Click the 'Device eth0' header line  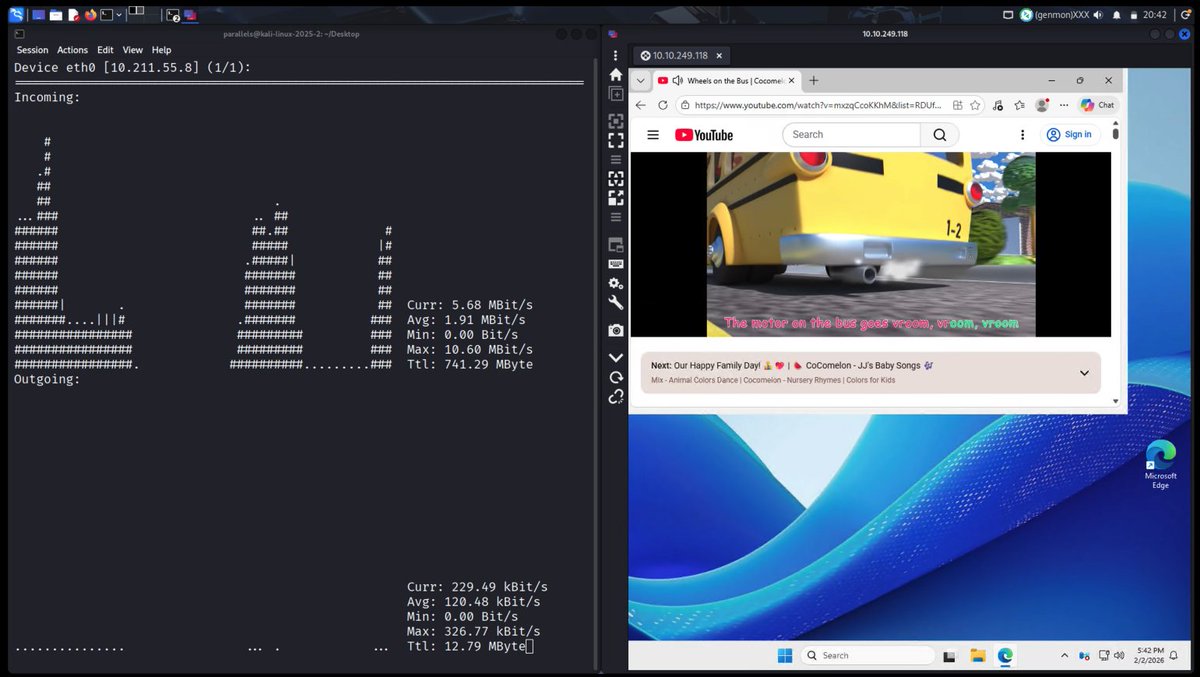point(132,67)
